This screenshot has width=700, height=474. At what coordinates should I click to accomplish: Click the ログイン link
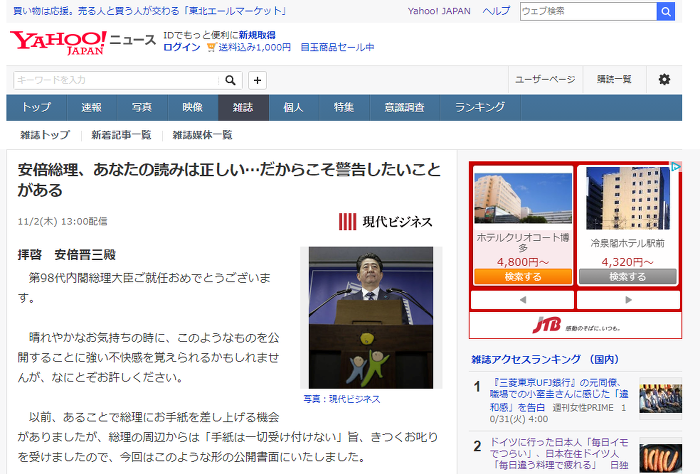181,47
